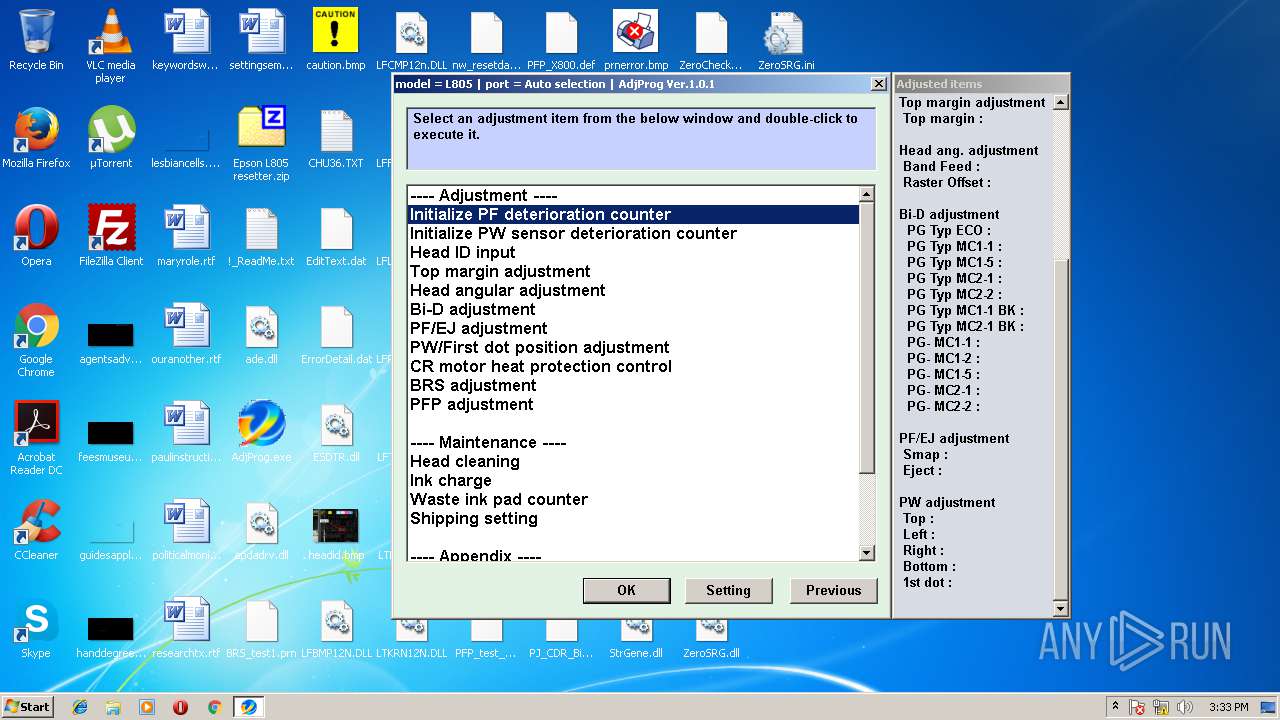This screenshot has width=1280, height=720.
Task: Select the prnerror.bmp file icon
Action: (x=636, y=40)
